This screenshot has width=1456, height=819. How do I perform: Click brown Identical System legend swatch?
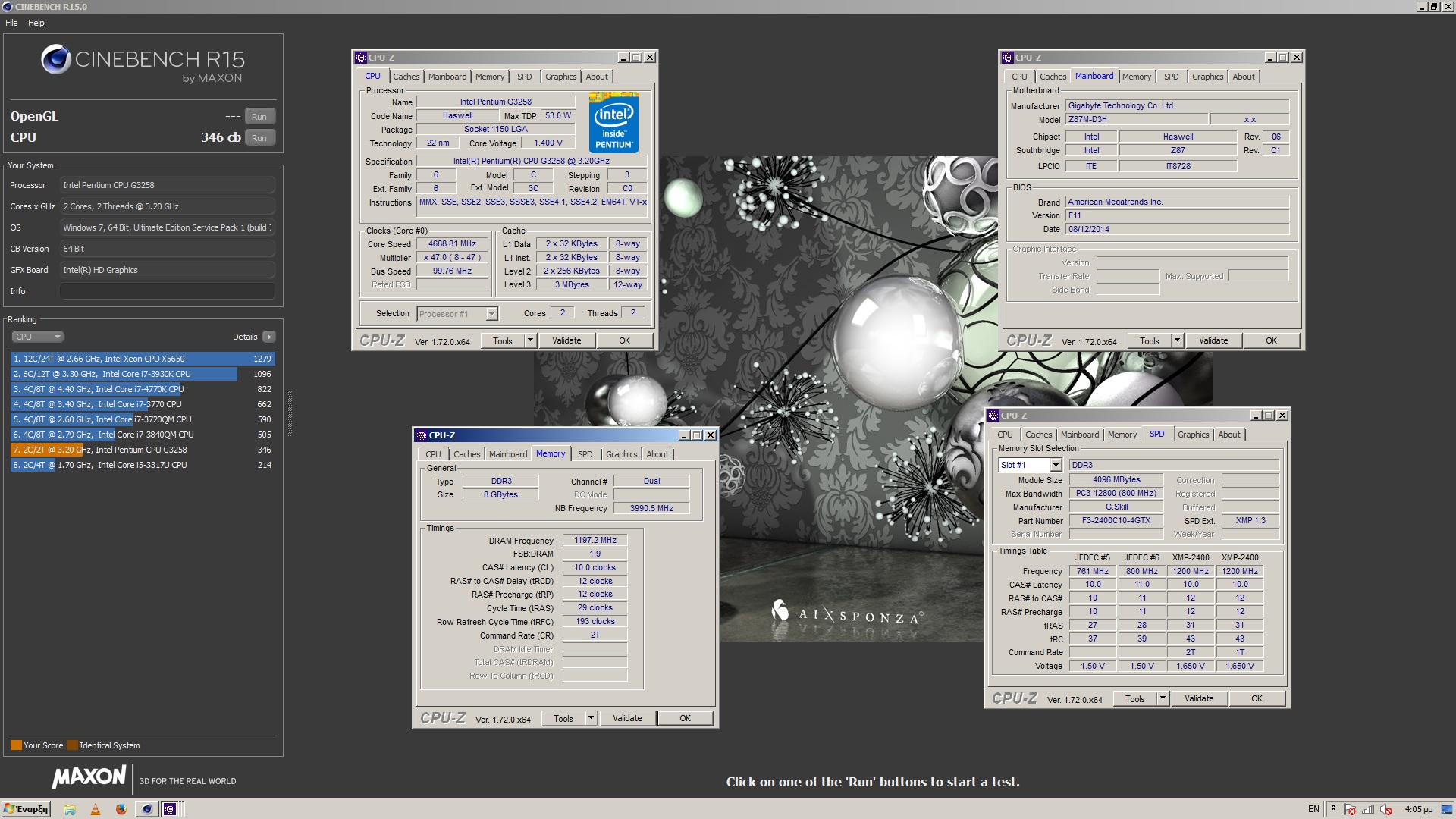72,745
